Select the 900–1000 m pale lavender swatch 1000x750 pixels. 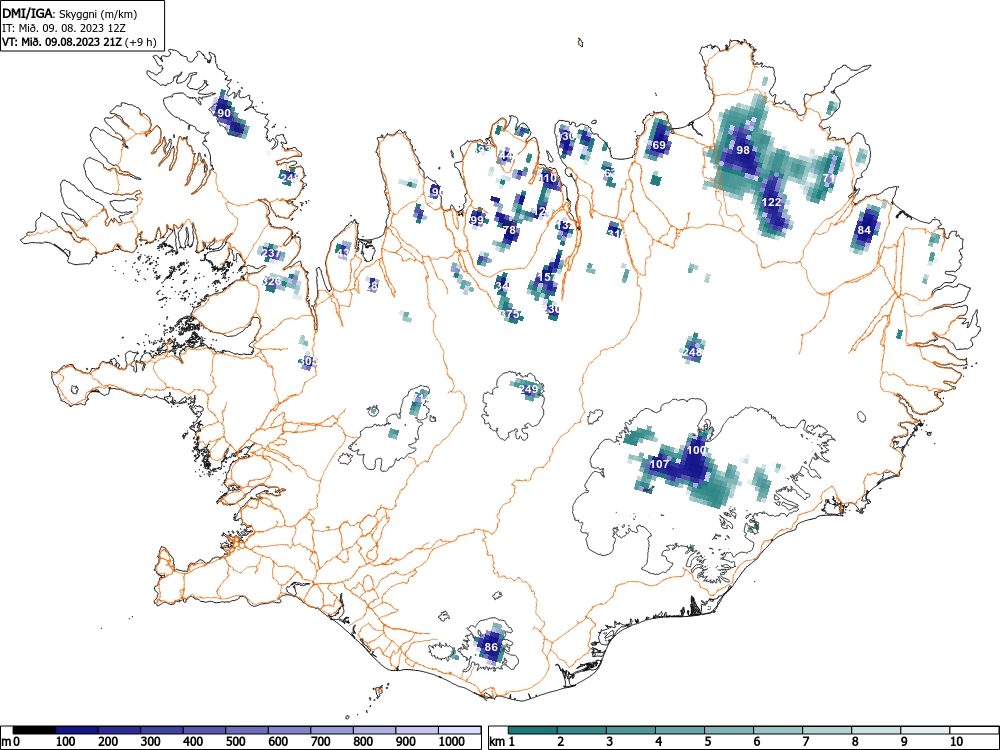(x=417, y=730)
